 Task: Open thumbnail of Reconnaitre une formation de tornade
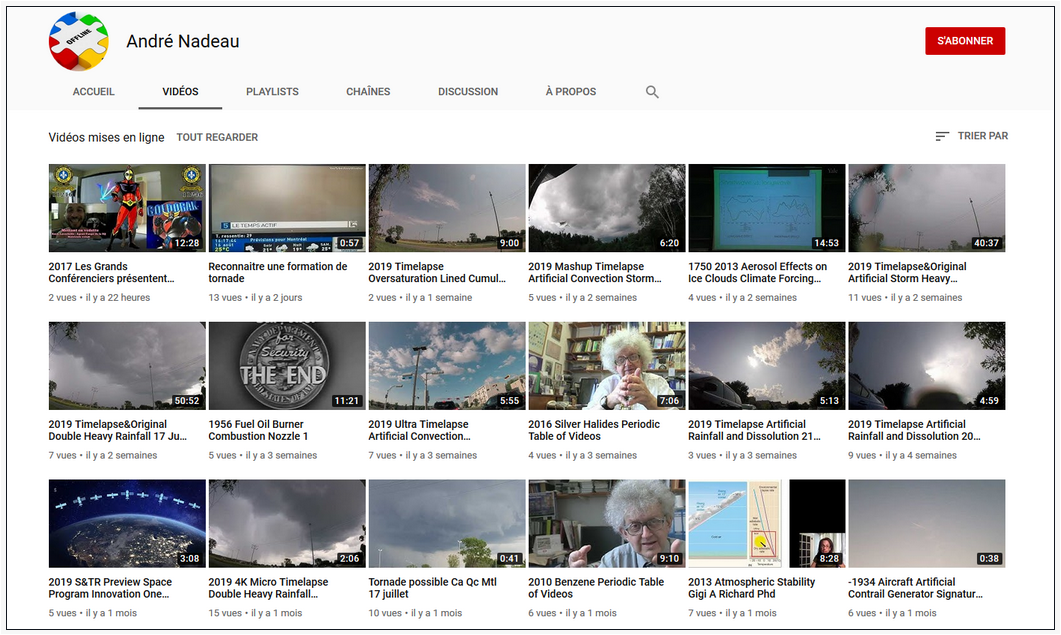tap(287, 208)
